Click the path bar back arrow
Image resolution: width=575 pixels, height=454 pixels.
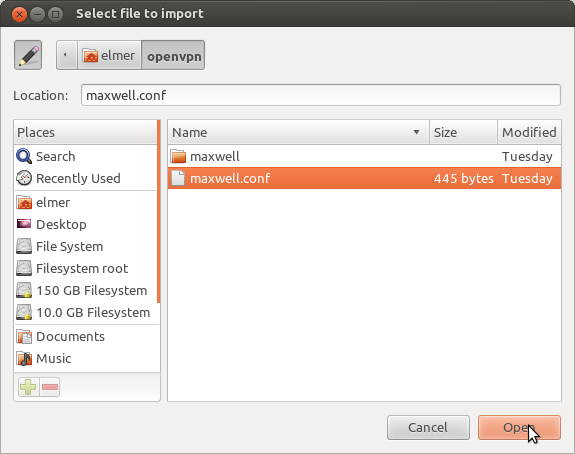66,55
